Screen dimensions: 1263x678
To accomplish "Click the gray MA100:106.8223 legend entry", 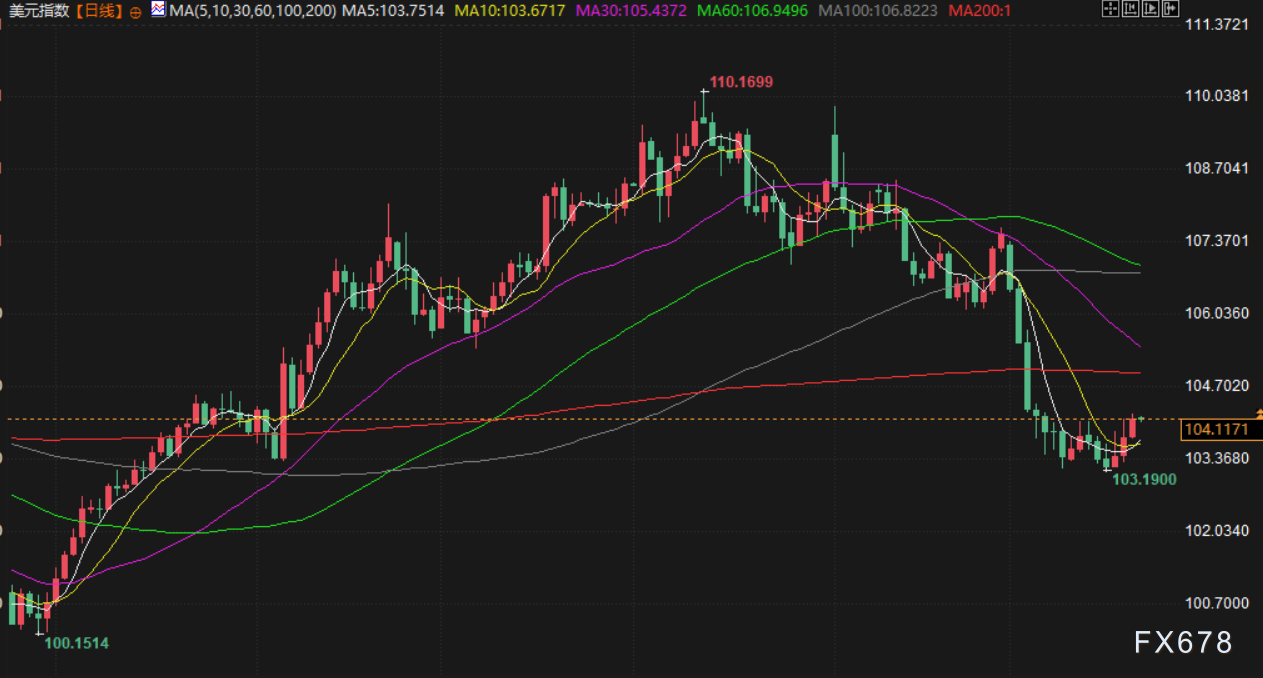I will 878,11.
